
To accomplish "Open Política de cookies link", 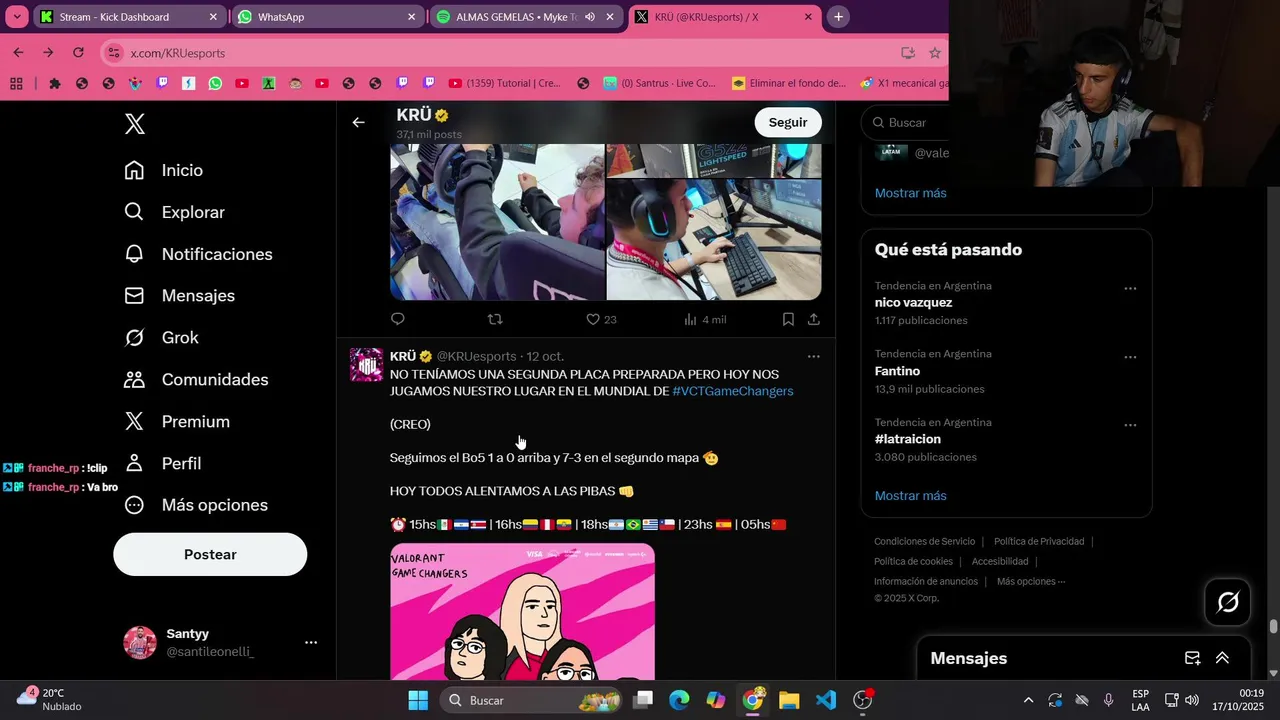I will [913, 562].
